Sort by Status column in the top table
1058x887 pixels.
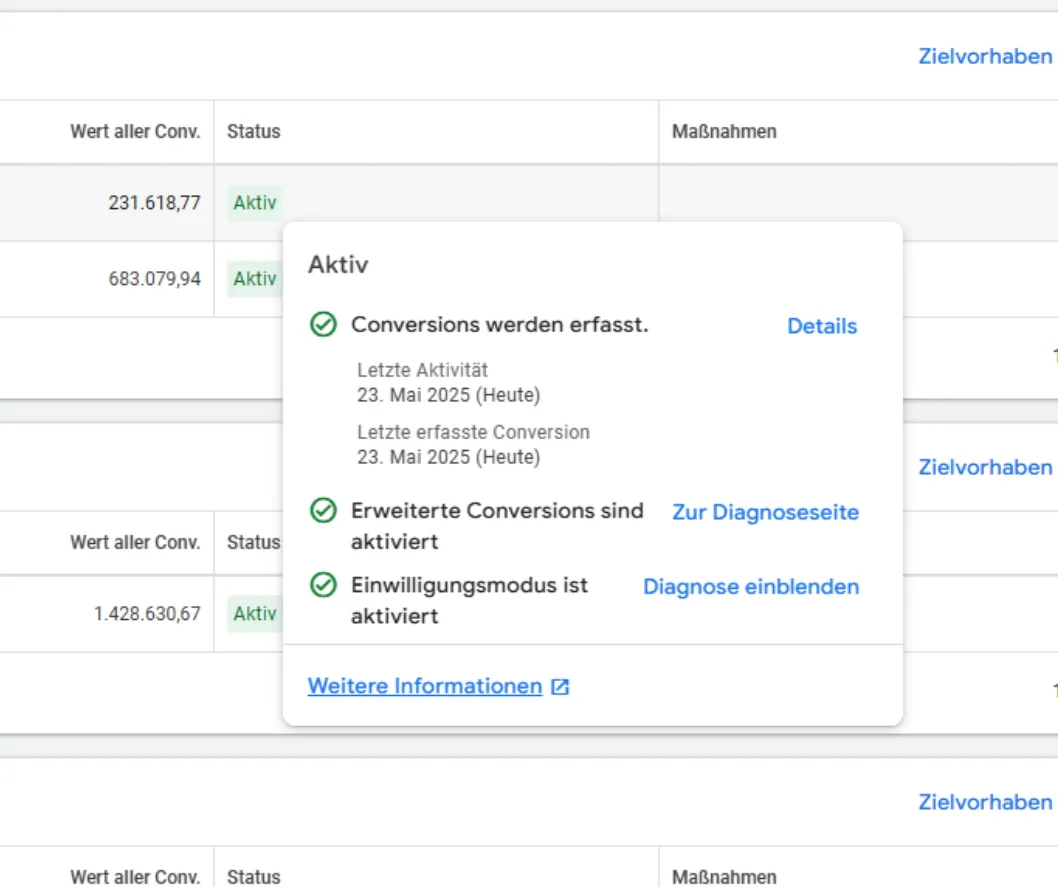(x=254, y=131)
